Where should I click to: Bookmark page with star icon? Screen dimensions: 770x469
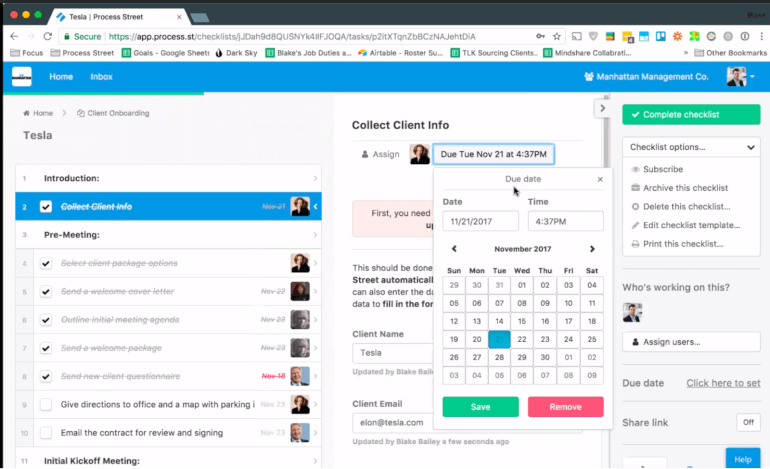coord(556,36)
